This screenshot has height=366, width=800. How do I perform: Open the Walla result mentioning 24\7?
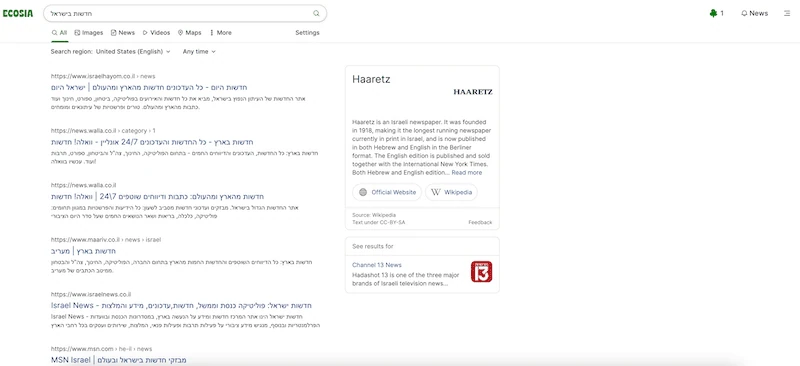[158, 197]
